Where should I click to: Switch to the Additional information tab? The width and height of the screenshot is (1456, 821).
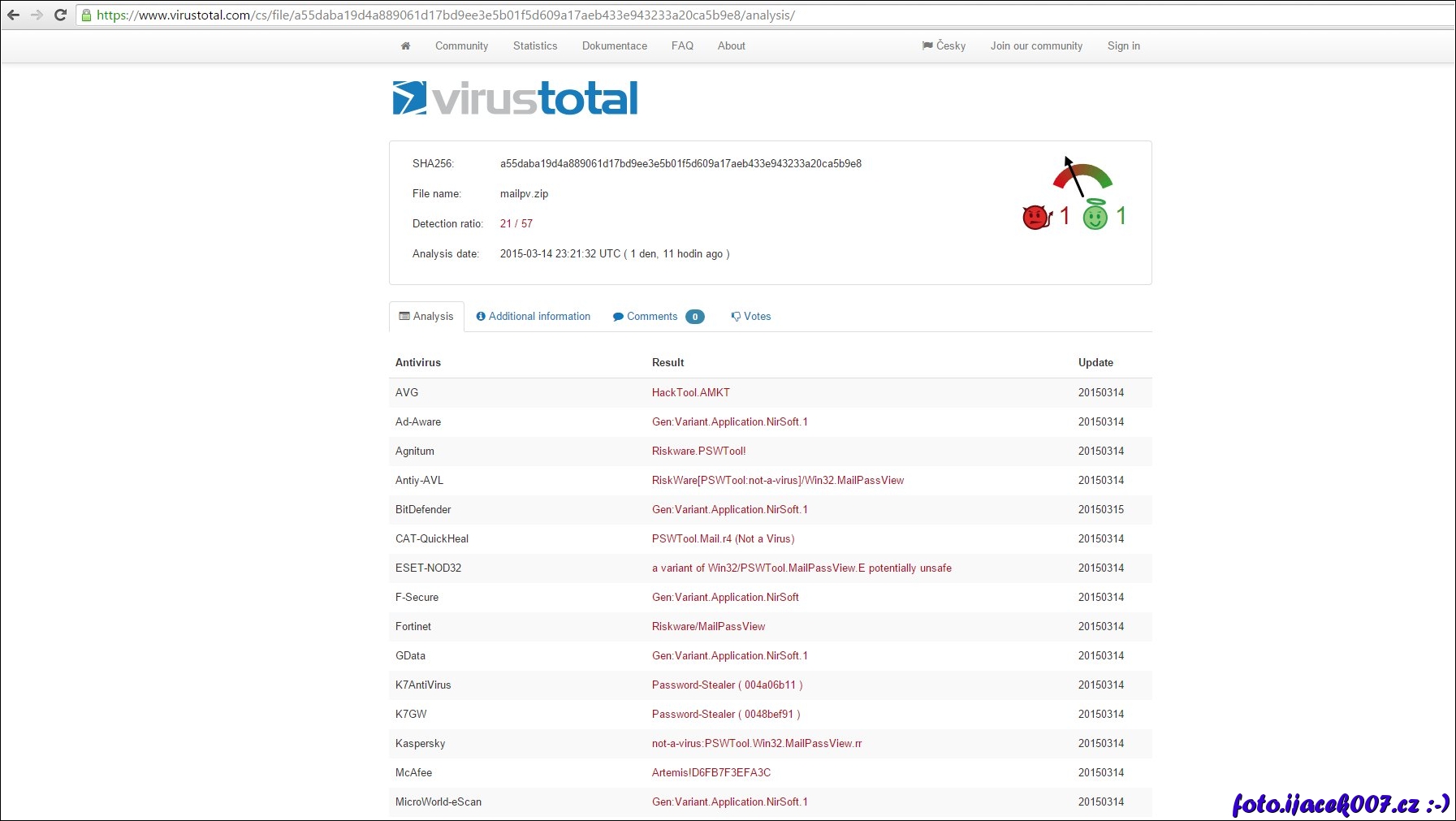click(x=533, y=317)
